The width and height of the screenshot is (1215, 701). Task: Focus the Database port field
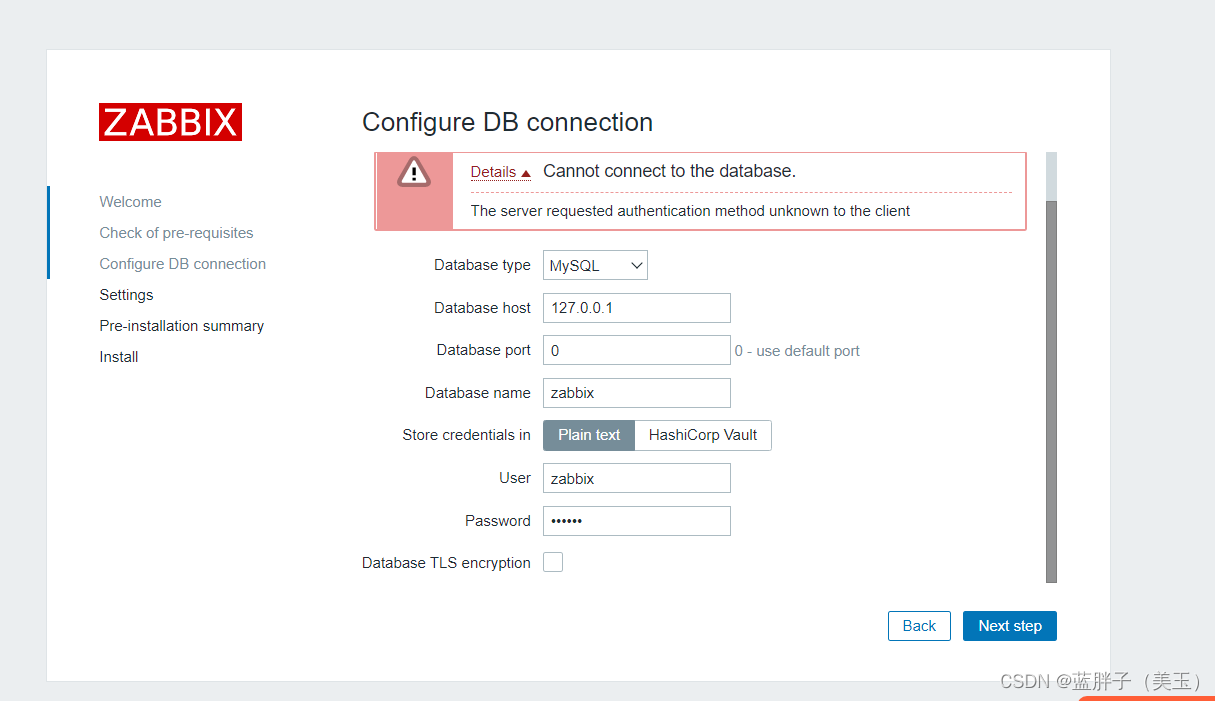[637, 350]
